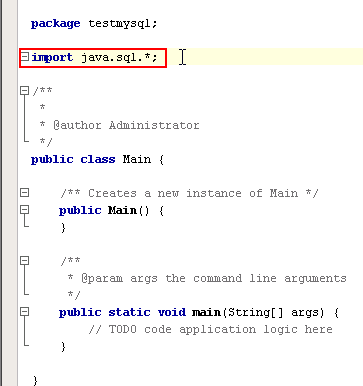
Task: Collapse the @param args Javadoc comment fold
Action: 24,261
